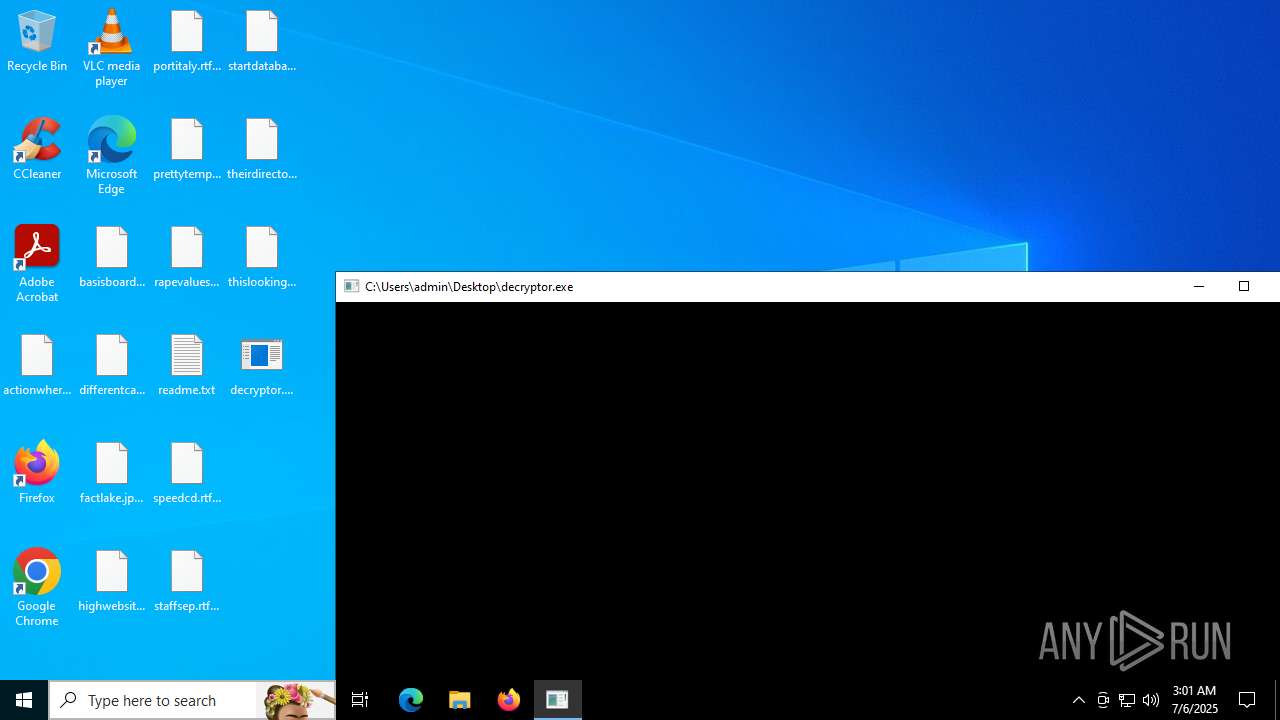Screen dimensions: 1280x720
Task: Open Google Chrome desktop shortcut
Action: tap(37, 588)
